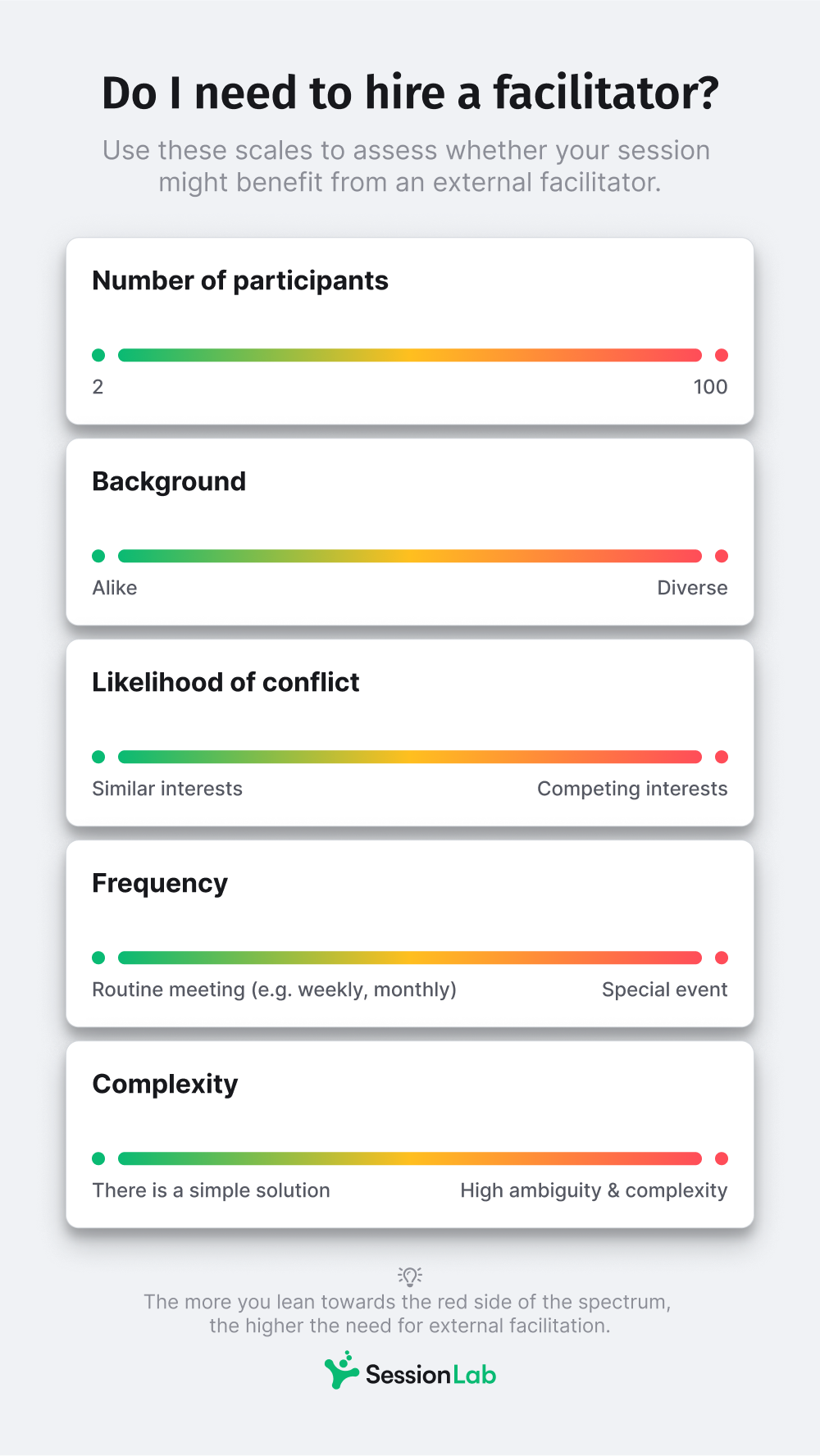
Task: Click red dot on Background scale
Action: [x=722, y=556]
